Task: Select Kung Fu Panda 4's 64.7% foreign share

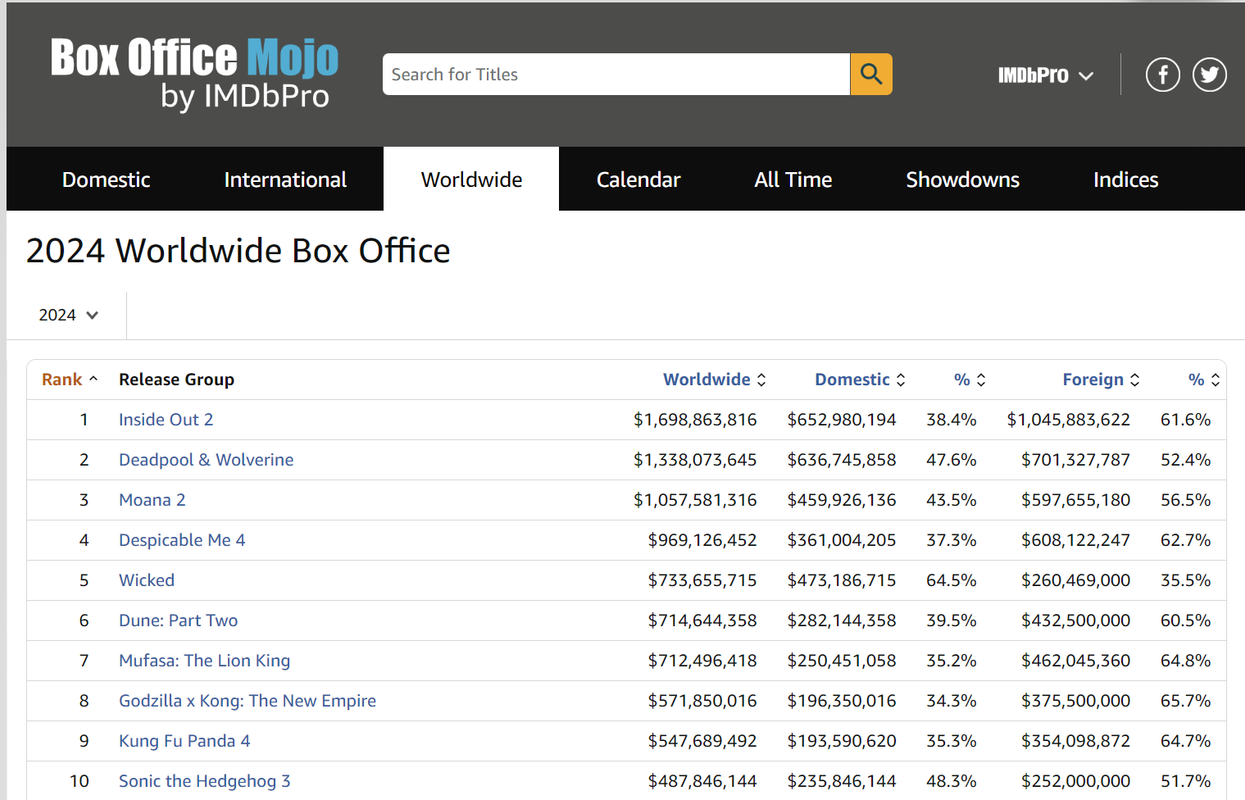Action: (1186, 741)
